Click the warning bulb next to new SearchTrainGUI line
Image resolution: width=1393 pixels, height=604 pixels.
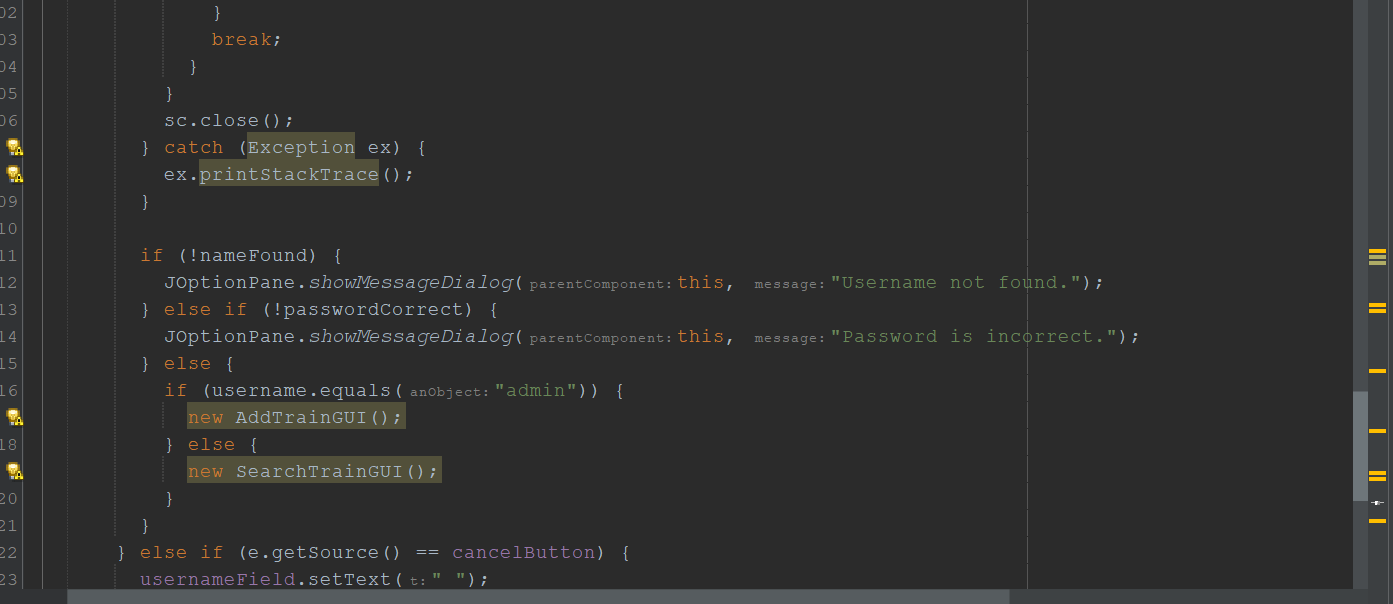[15, 471]
